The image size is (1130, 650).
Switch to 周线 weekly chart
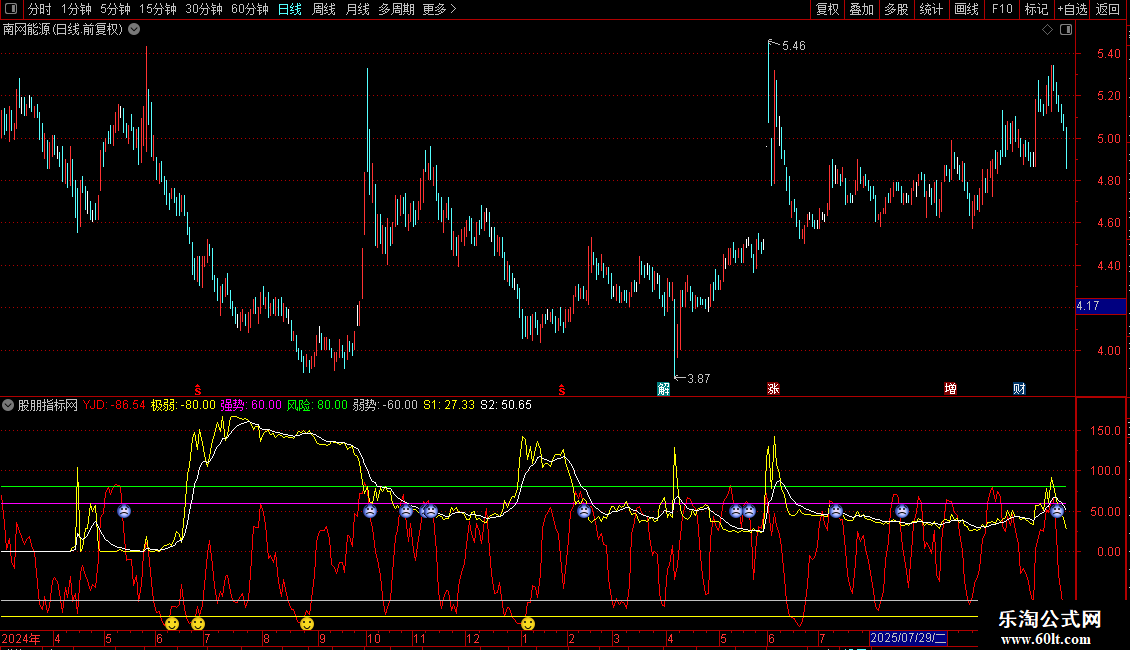point(324,9)
